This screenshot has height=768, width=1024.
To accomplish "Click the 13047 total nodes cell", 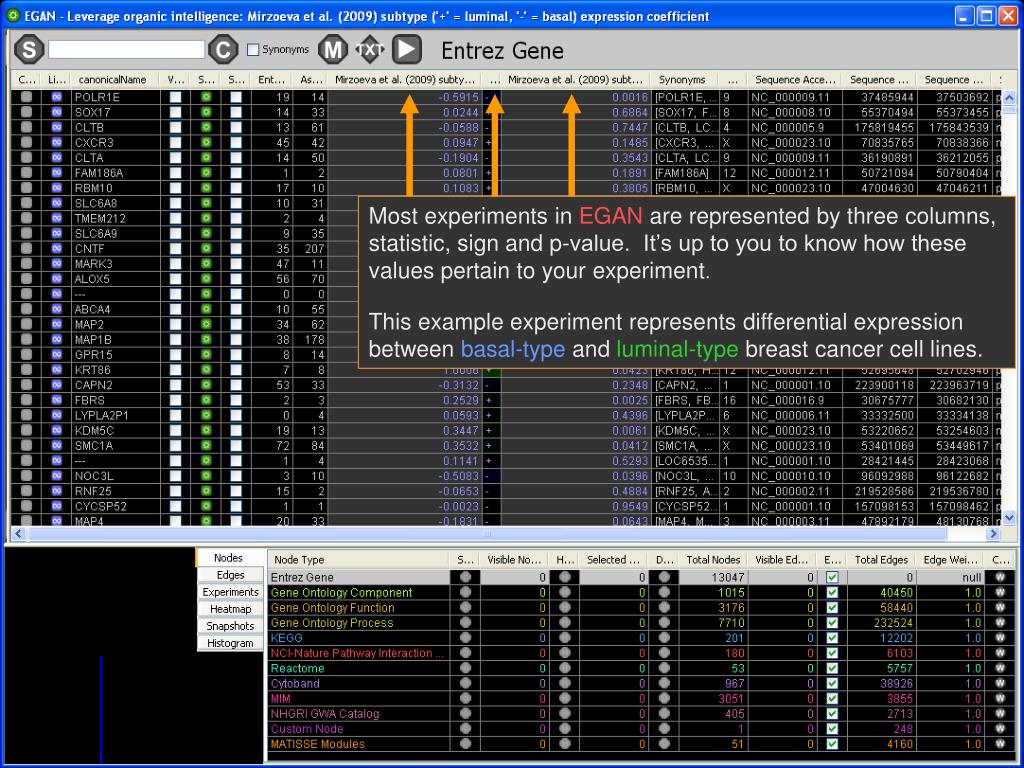I will [713, 577].
